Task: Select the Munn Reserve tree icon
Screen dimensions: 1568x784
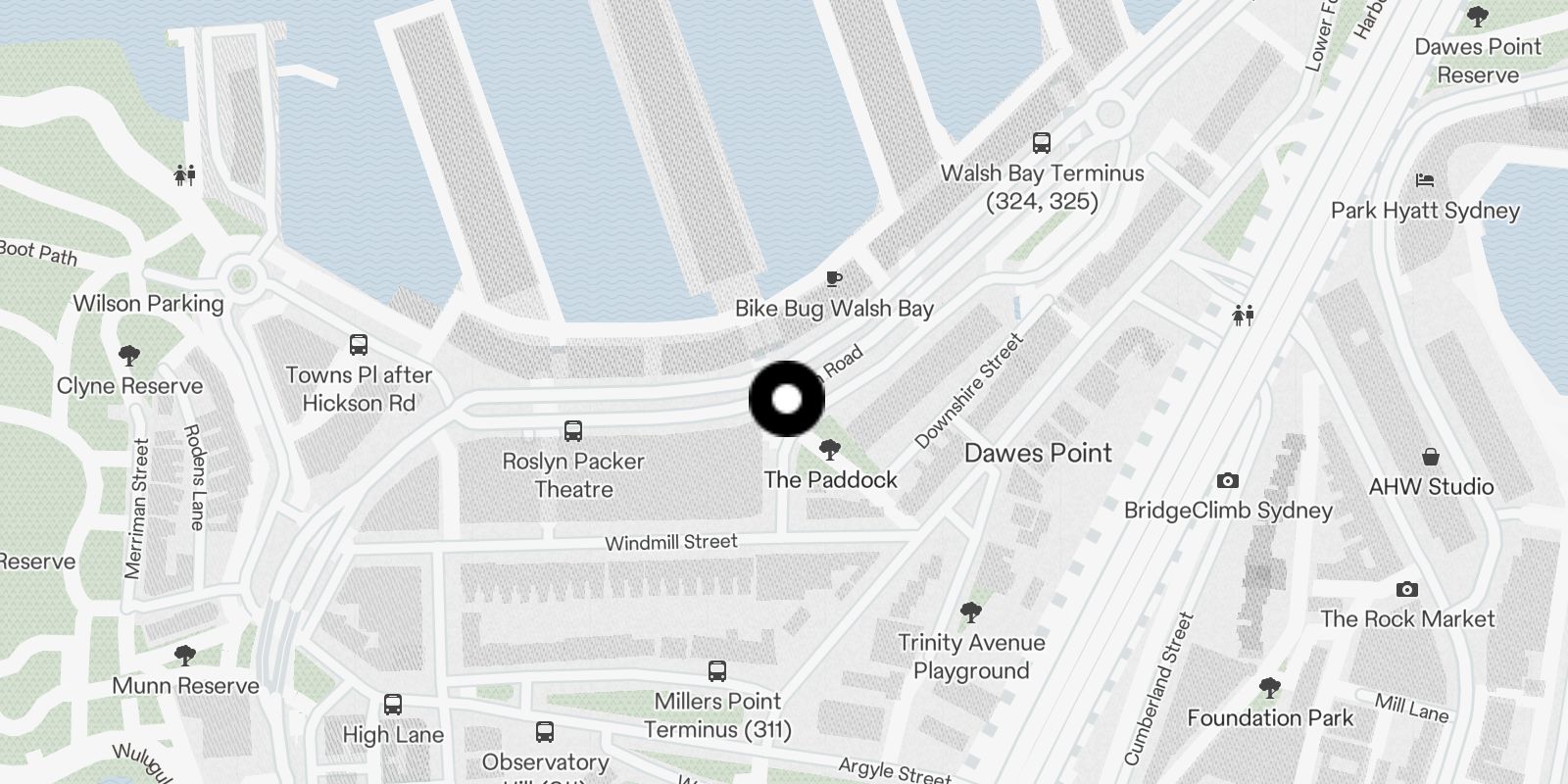Action: 184,656
